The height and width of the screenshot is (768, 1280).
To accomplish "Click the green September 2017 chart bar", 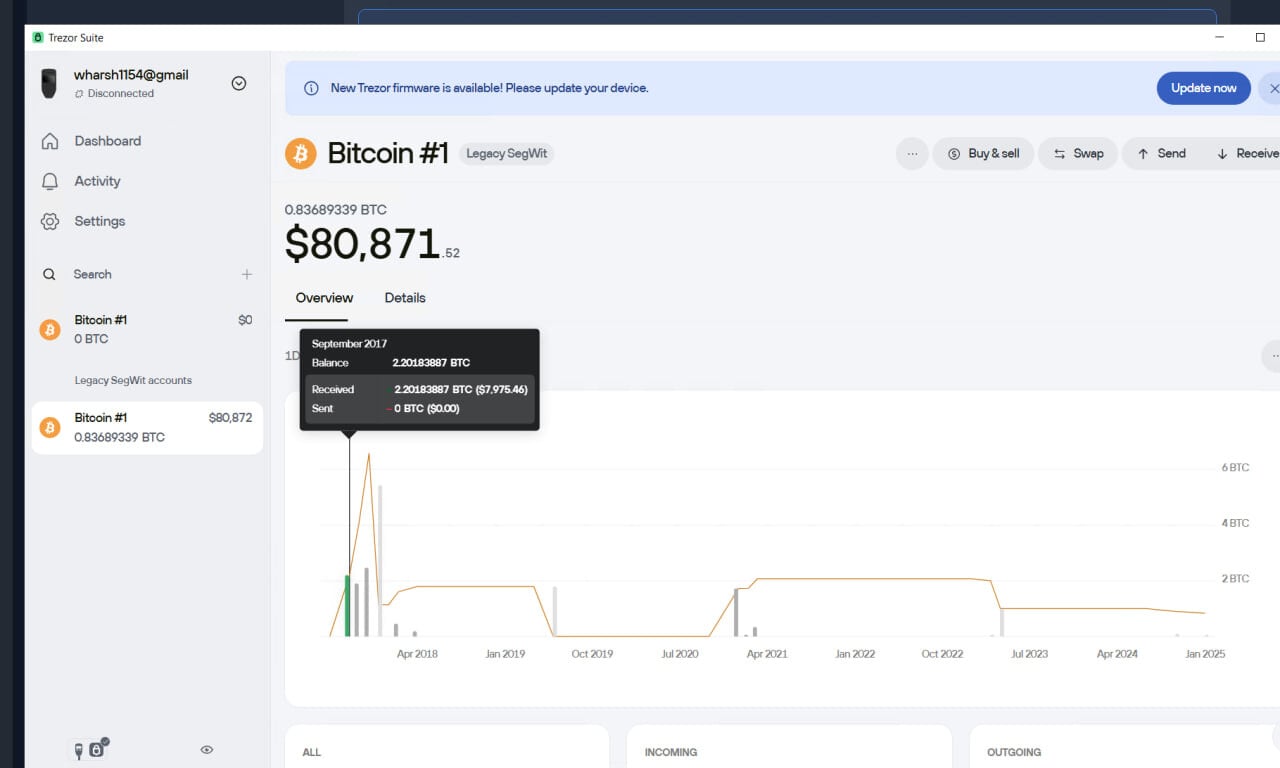I will [x=348, y=606].
